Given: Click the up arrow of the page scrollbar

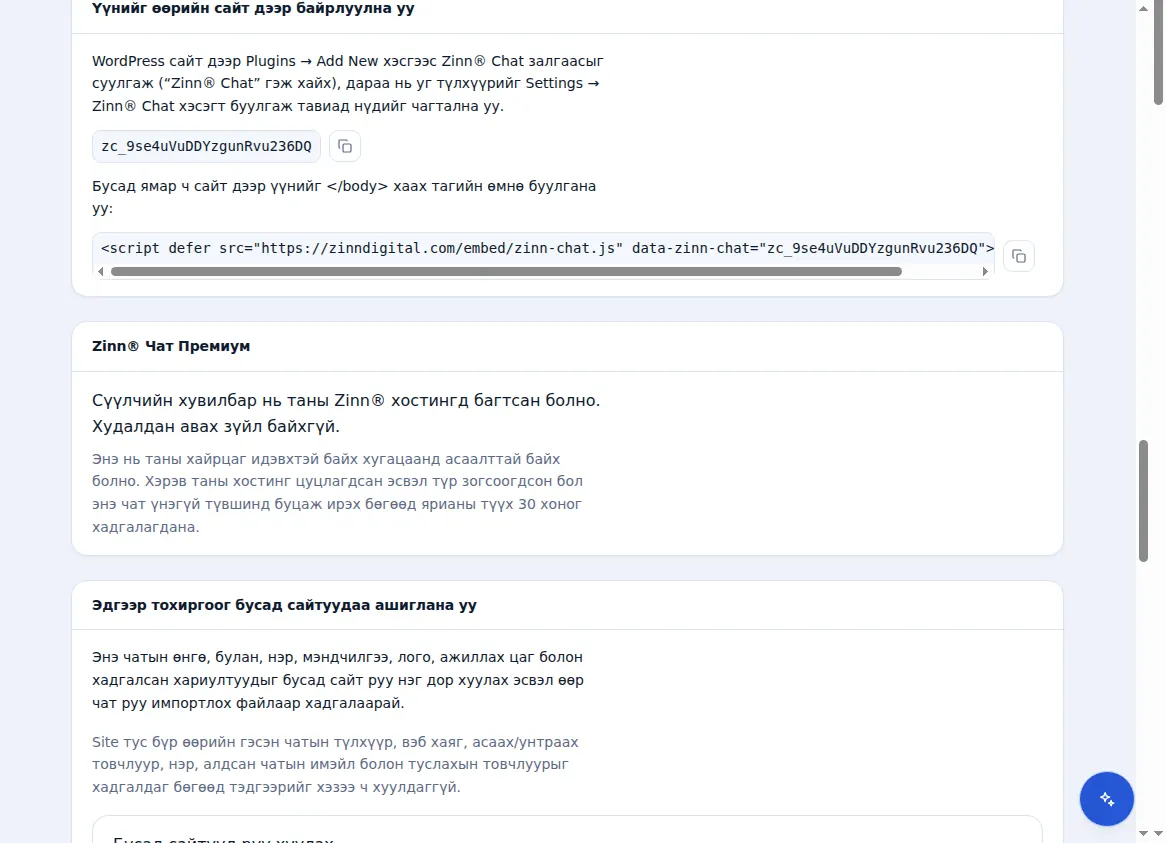Looking at the screenshot, I should point(1143,9).
